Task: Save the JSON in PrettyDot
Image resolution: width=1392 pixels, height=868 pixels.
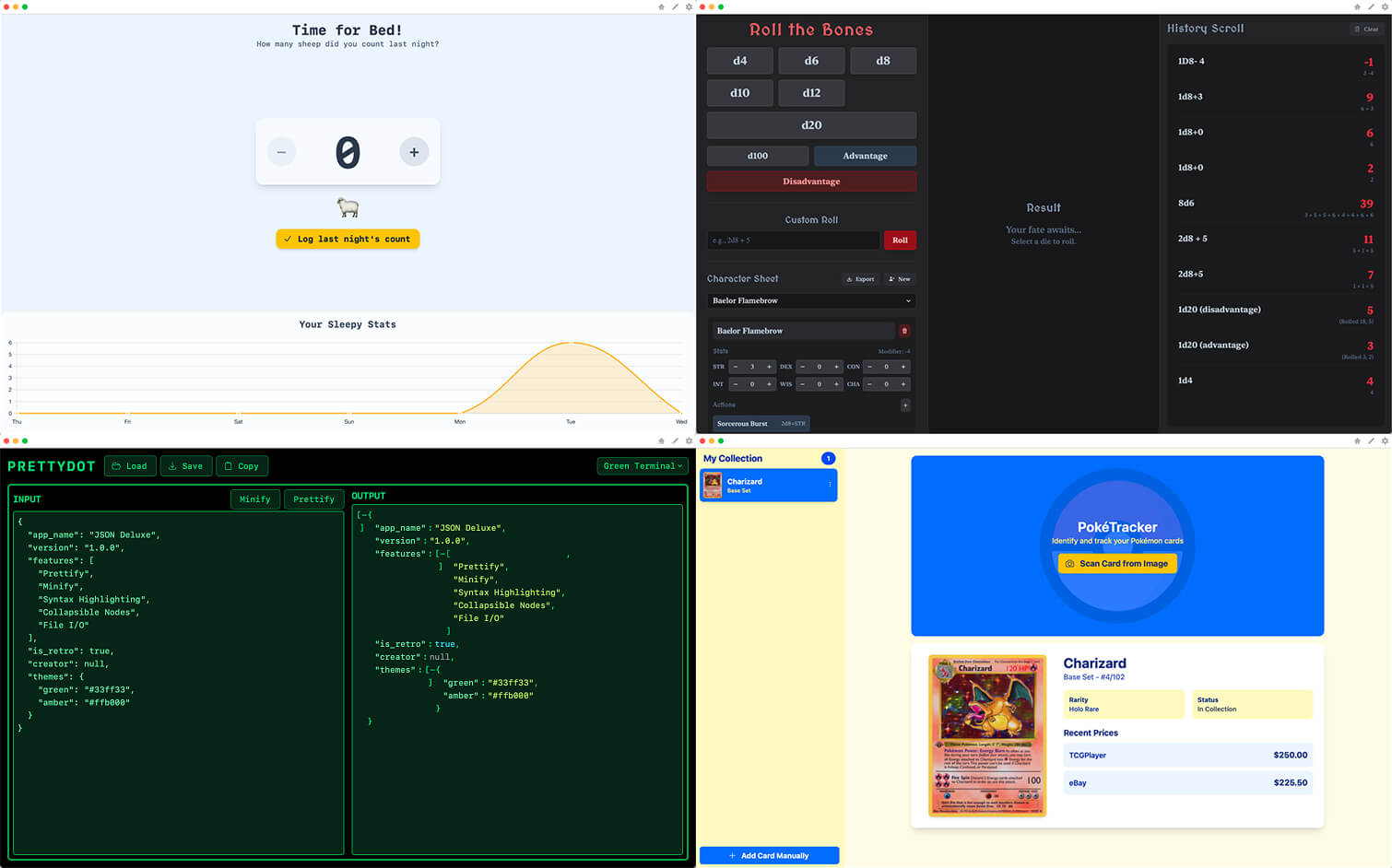Action: click(x=186, y=465)
